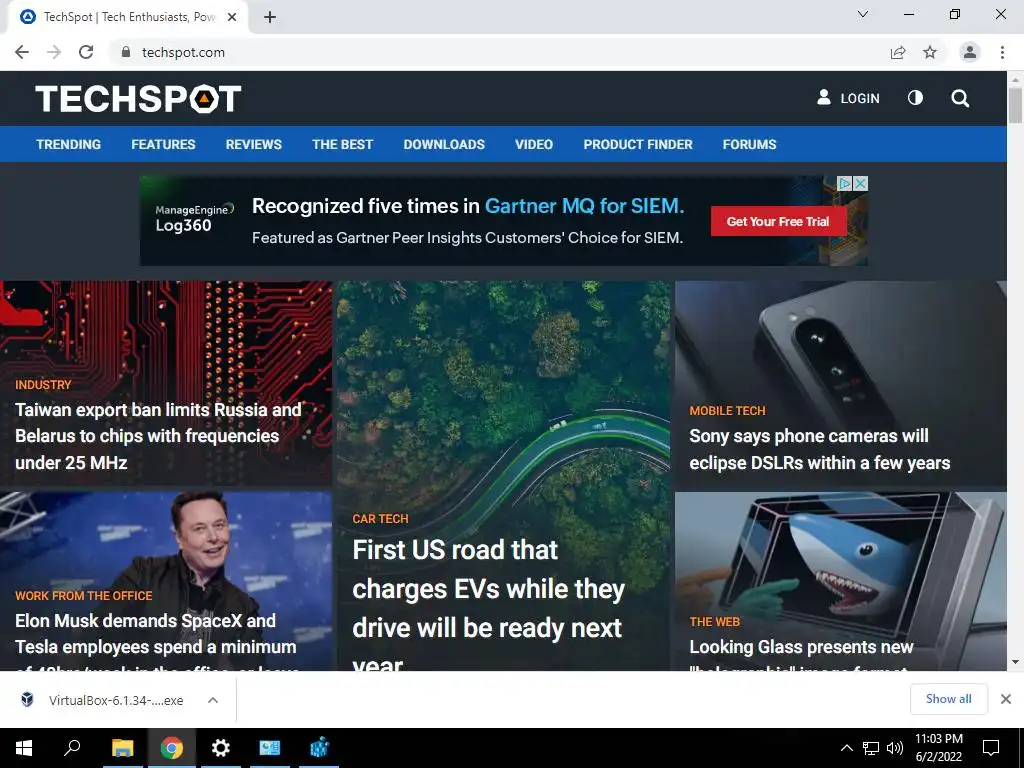Open the Windows Start menu
This screenshot has height=768, width=1024.
pos(24,748)
